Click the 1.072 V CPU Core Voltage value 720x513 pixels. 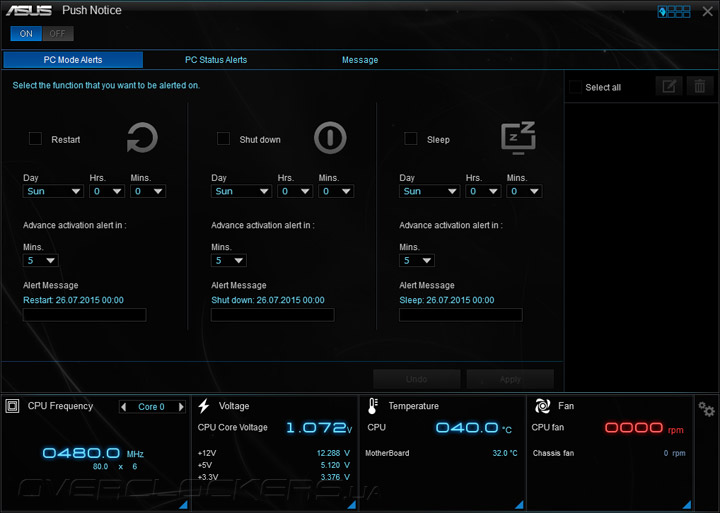pos(319,428)
